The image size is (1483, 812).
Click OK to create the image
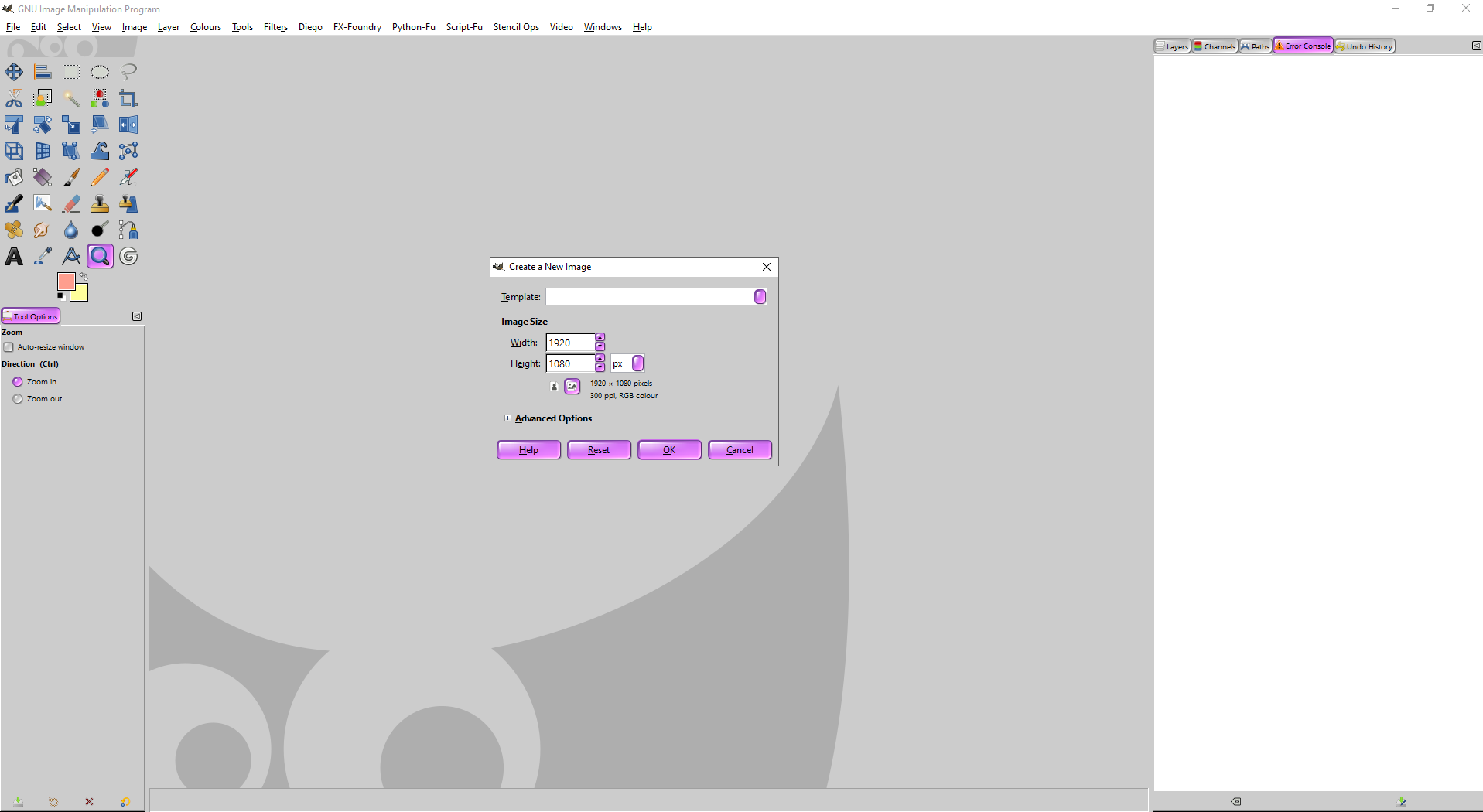click(669, 450)
